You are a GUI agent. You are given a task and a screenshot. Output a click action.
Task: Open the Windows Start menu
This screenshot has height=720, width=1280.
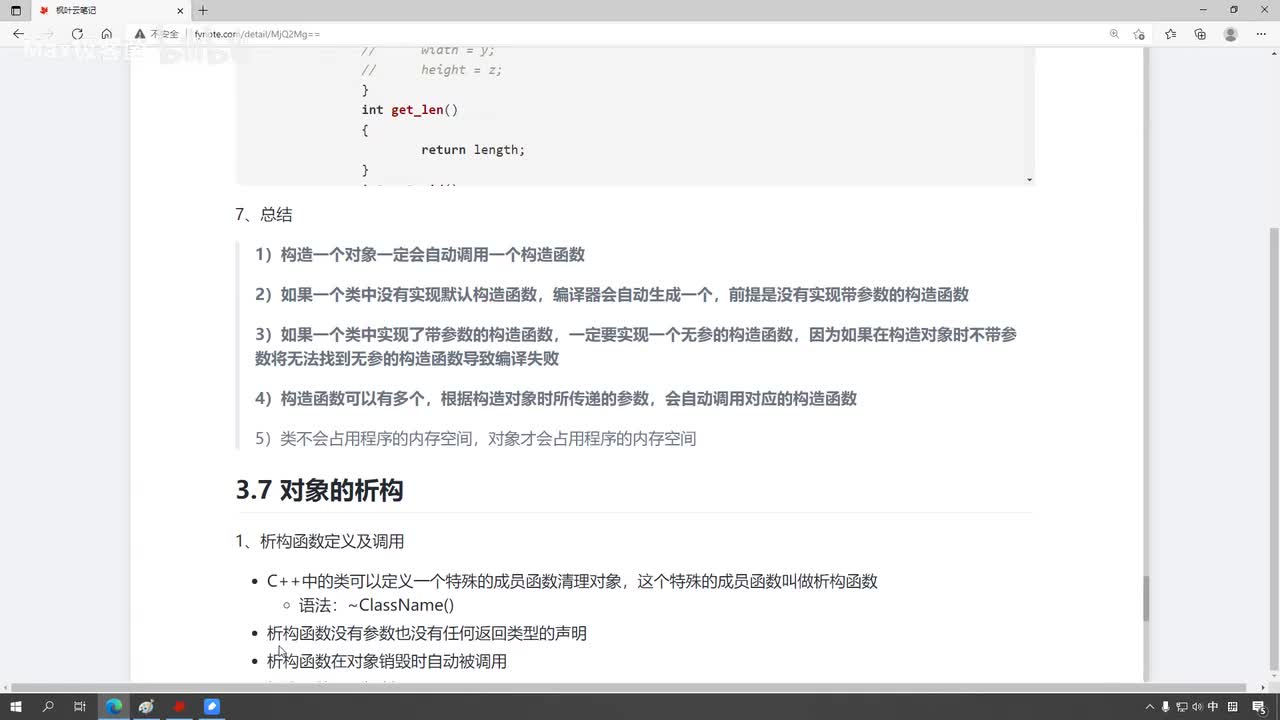point(16,707)
